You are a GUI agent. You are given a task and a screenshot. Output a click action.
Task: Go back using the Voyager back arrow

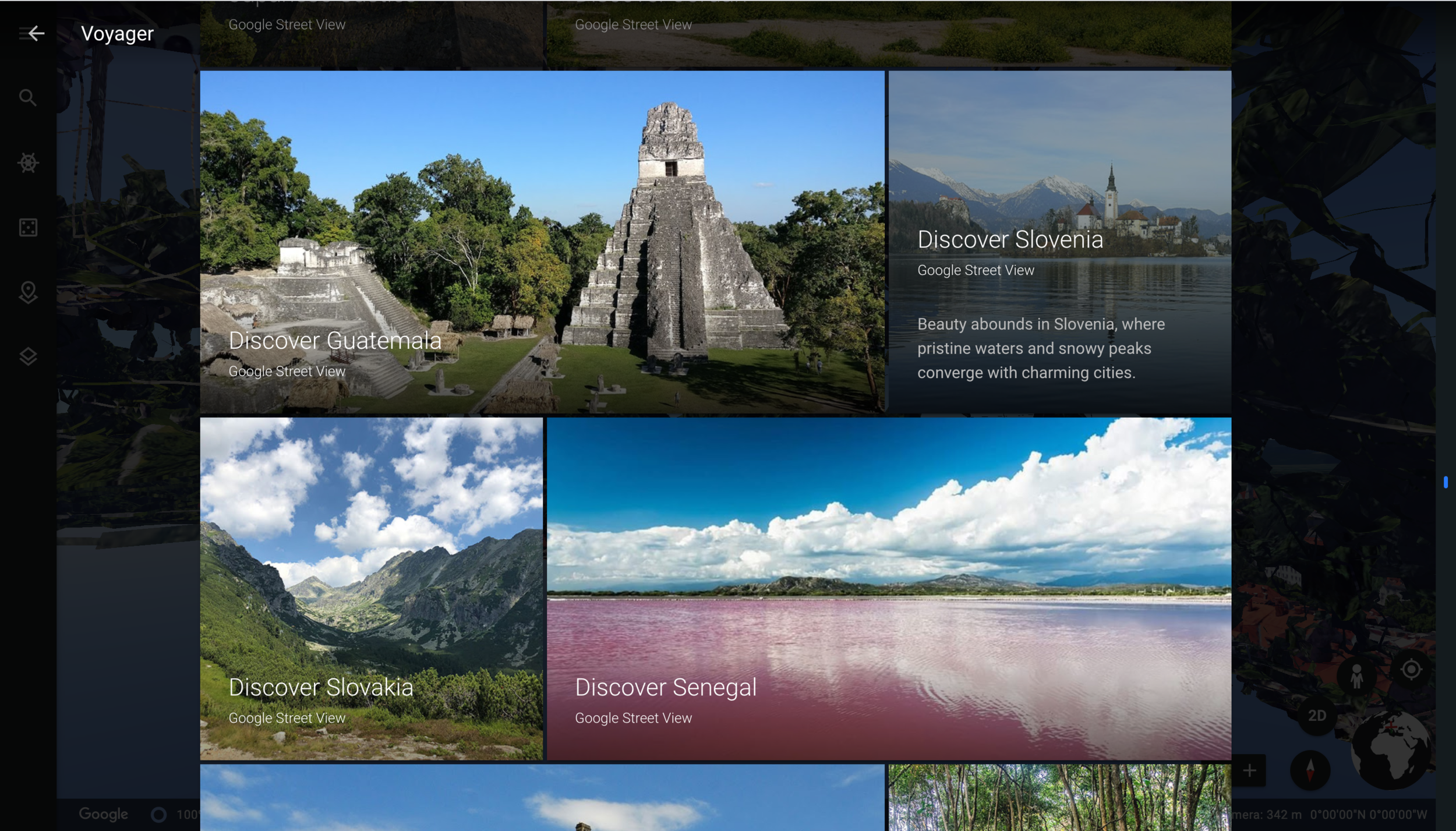pyautogui.click(x=36, y=33)
